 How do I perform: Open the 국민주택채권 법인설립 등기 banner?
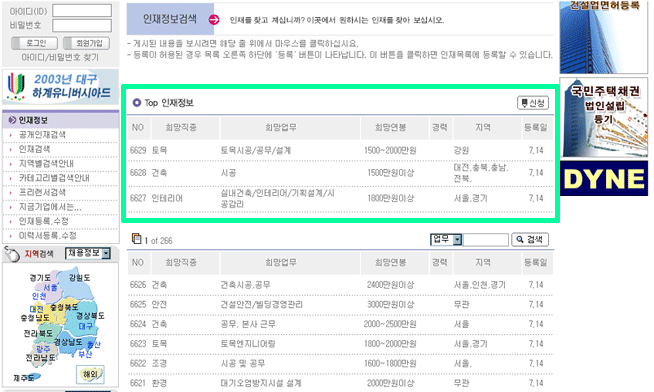604,117
